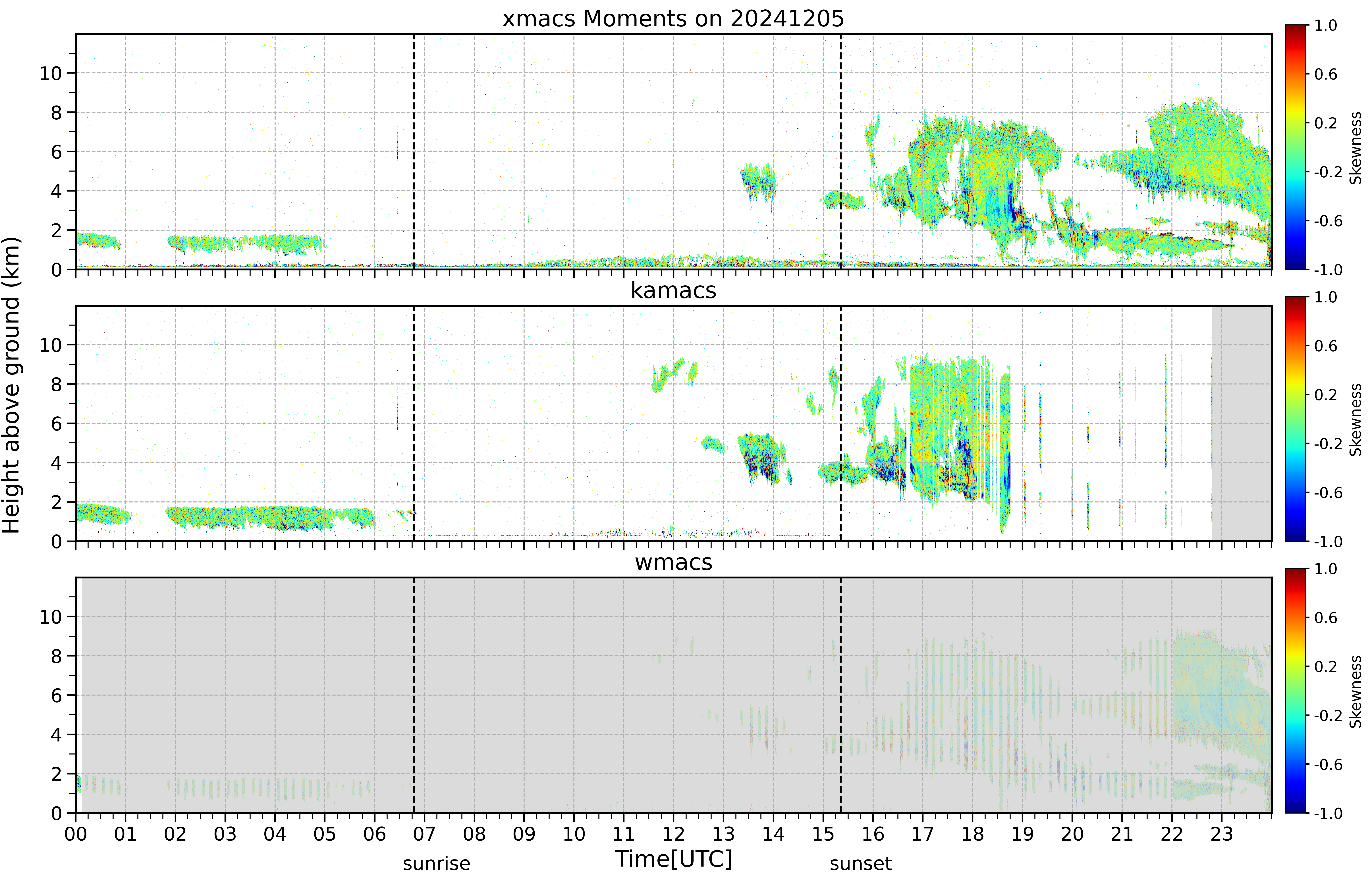Click the 'Skewness' label of kamacs color bar
The image size is (1372, 883).
(1355, 420)
